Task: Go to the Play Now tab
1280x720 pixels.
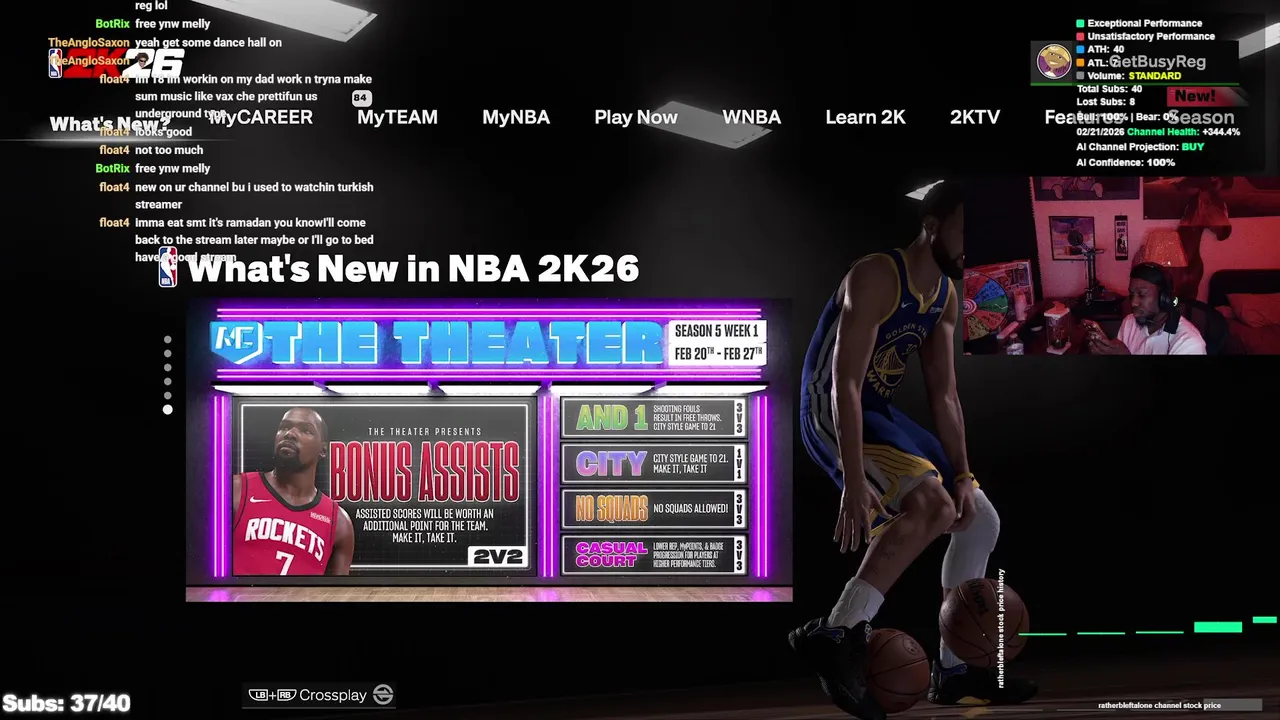Action: (636, 117)
